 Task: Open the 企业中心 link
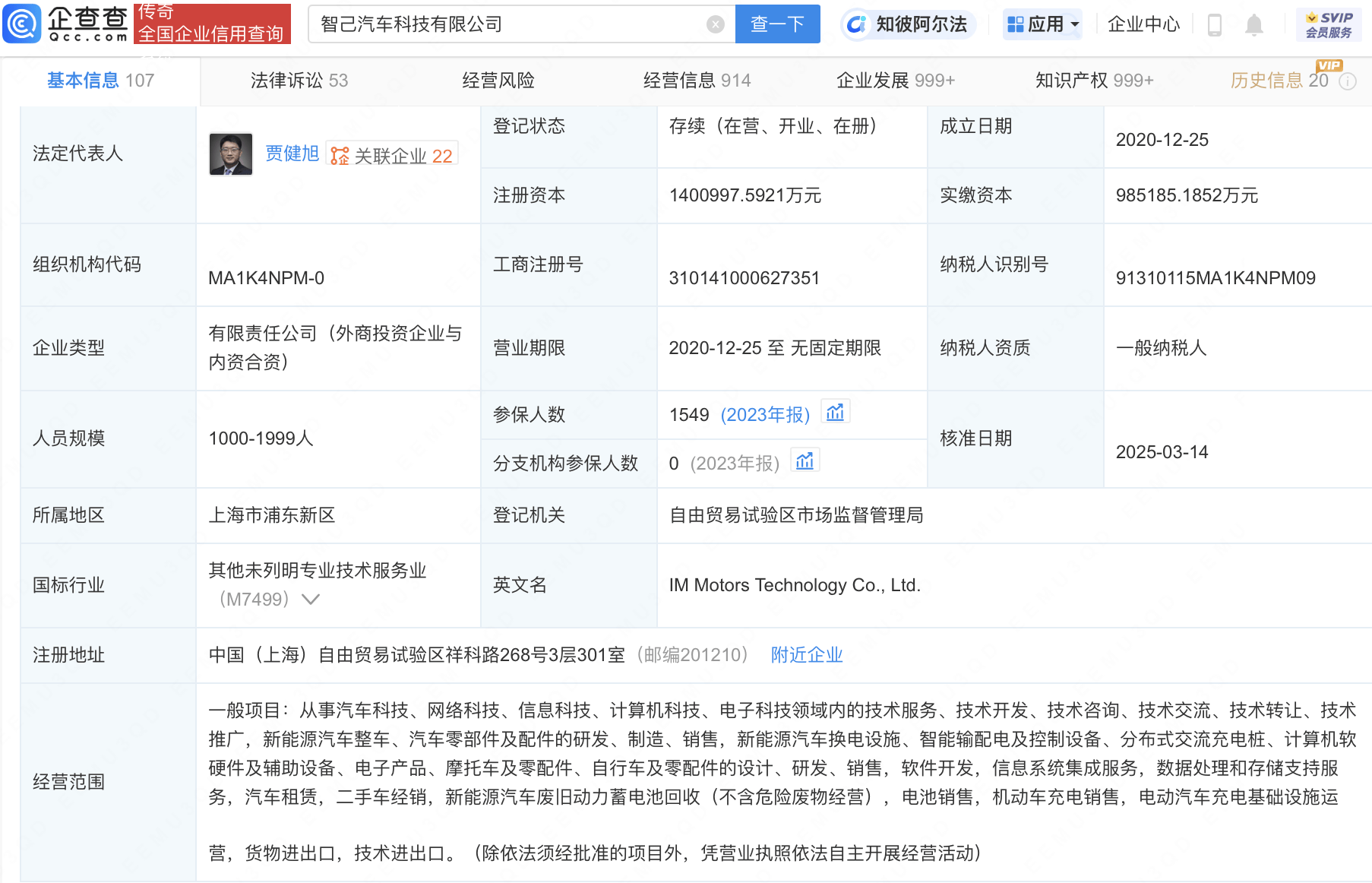1143,24
